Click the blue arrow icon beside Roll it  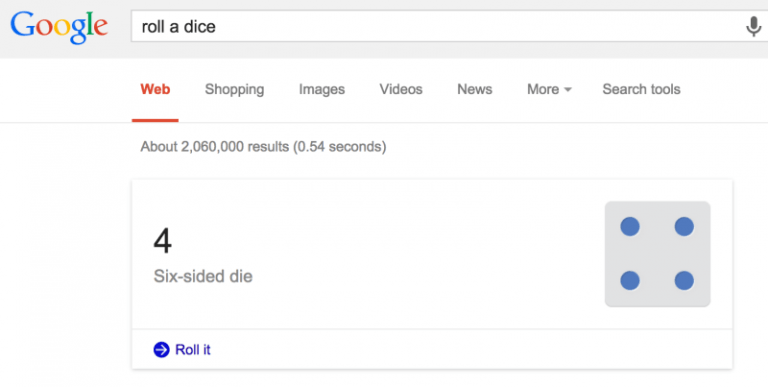161,350
